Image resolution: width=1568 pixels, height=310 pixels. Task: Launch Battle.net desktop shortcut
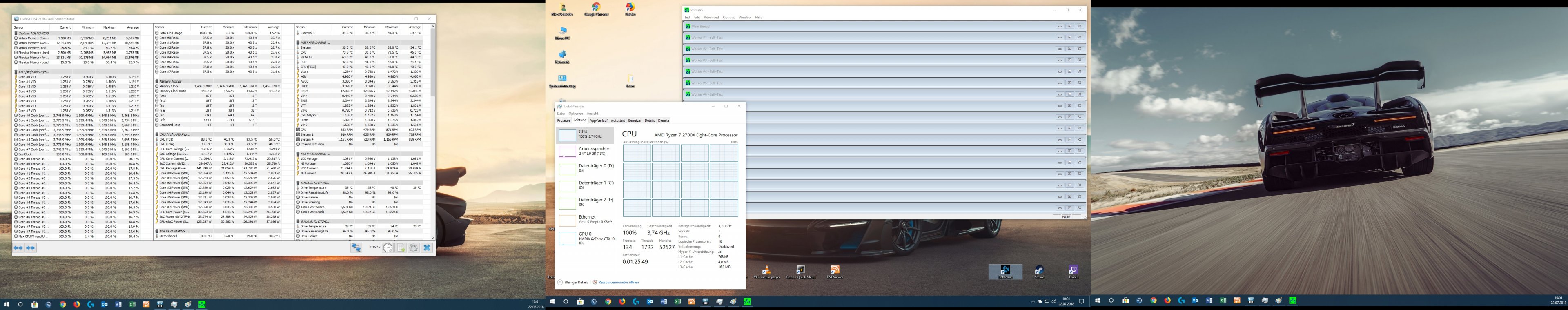point(1006,272)
